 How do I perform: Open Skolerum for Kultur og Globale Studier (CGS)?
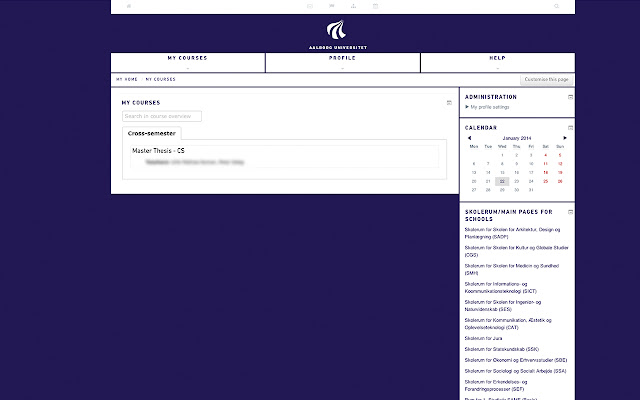point(516,251)
